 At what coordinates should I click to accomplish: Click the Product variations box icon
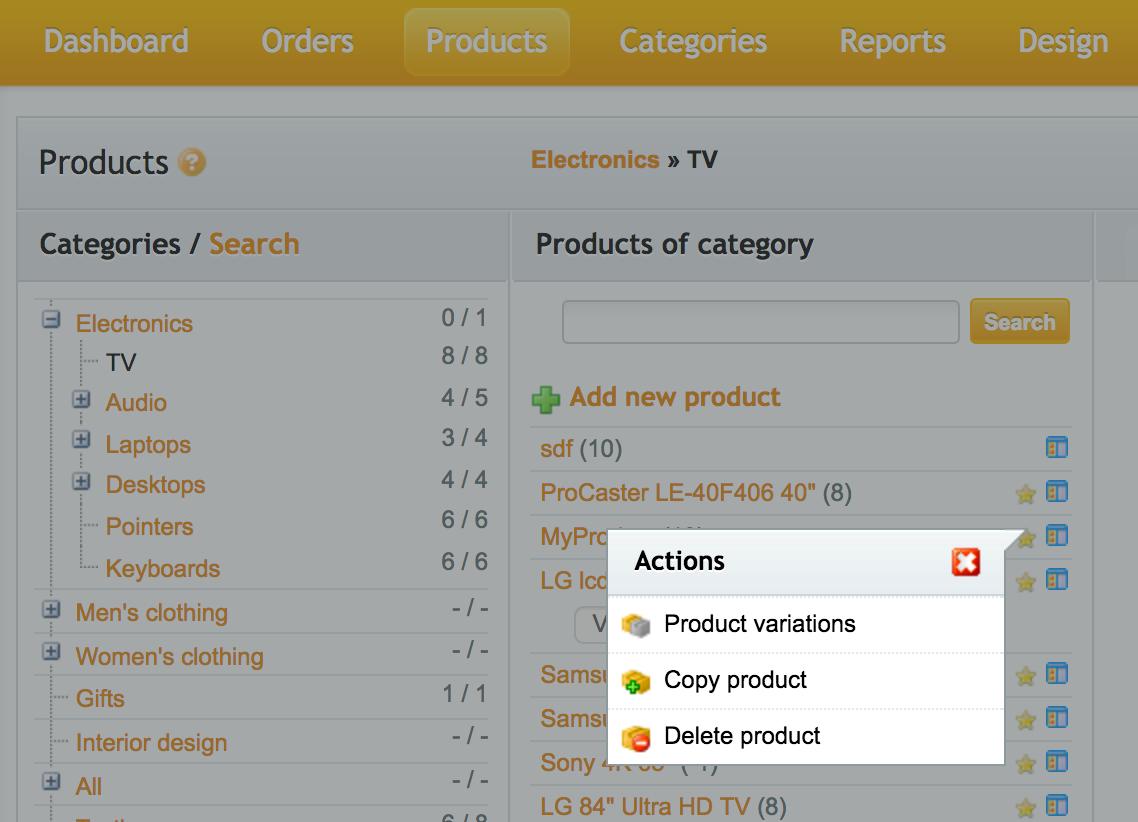tap(636, 625)
